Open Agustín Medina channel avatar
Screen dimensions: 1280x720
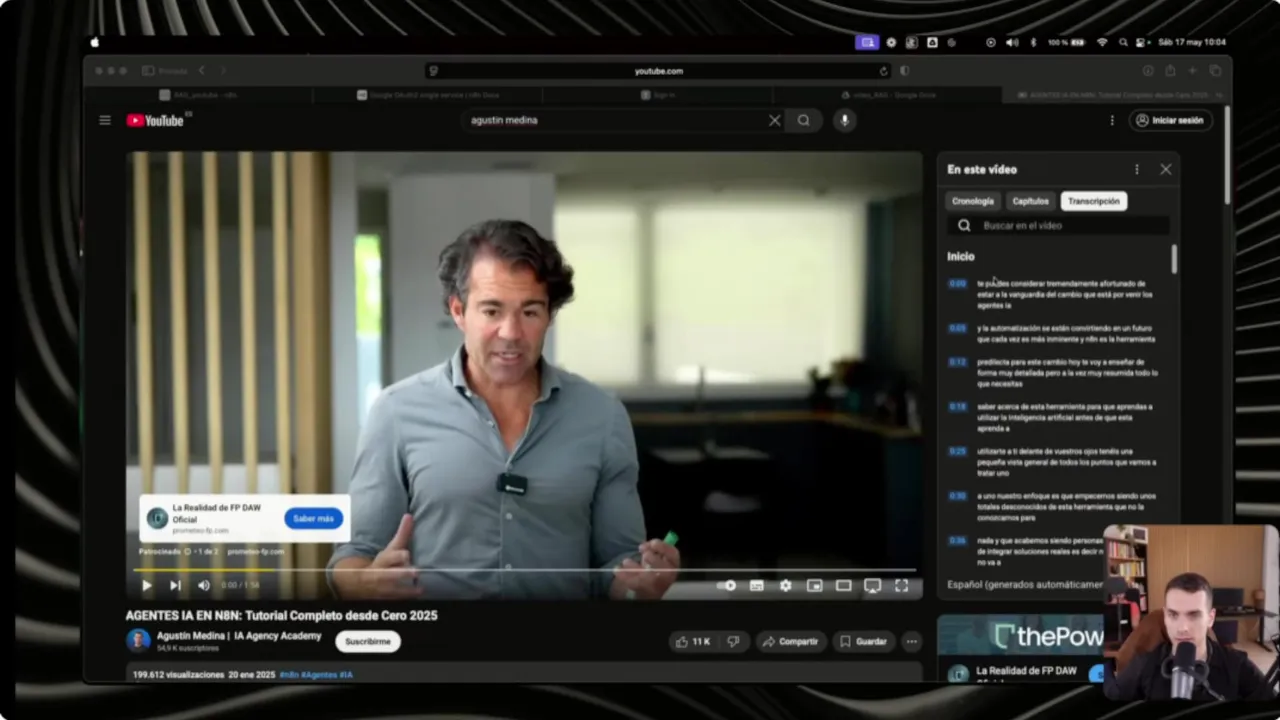(138, 640)
